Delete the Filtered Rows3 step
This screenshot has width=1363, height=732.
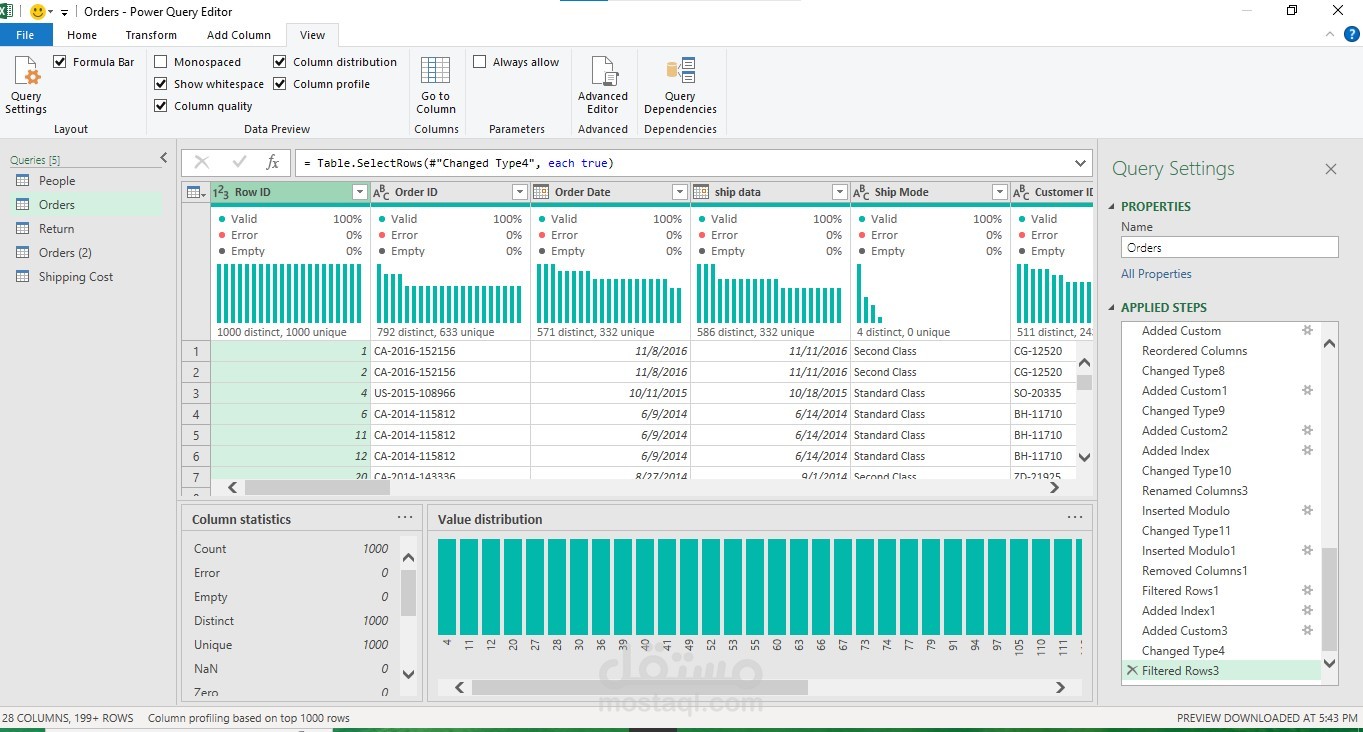1132,670
